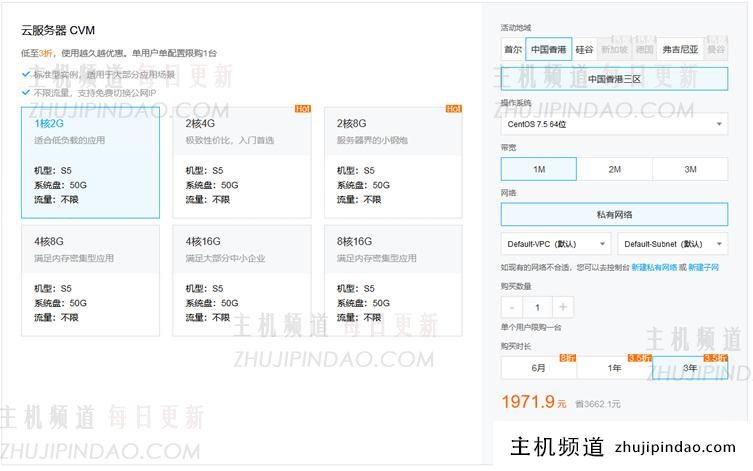The width and height of the screenshot is (753, 471).
Task: Select the 4核8G memory-intensive plan
Action: [90, 279]
